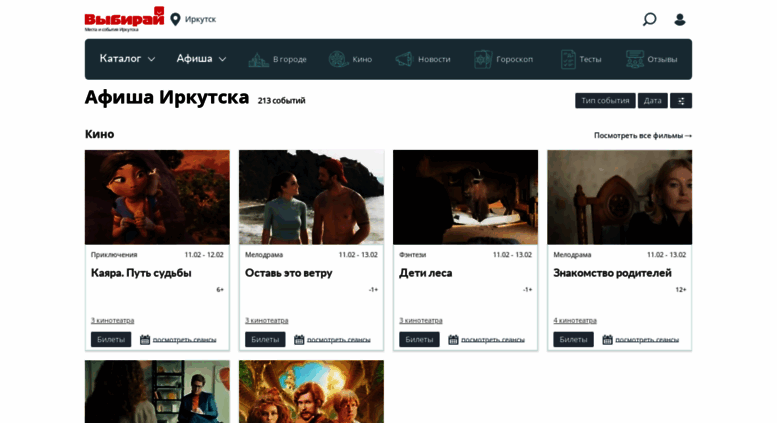
Task: Click посмотреть сеансы for Оставь это ветру
Action: click(338, 340)
